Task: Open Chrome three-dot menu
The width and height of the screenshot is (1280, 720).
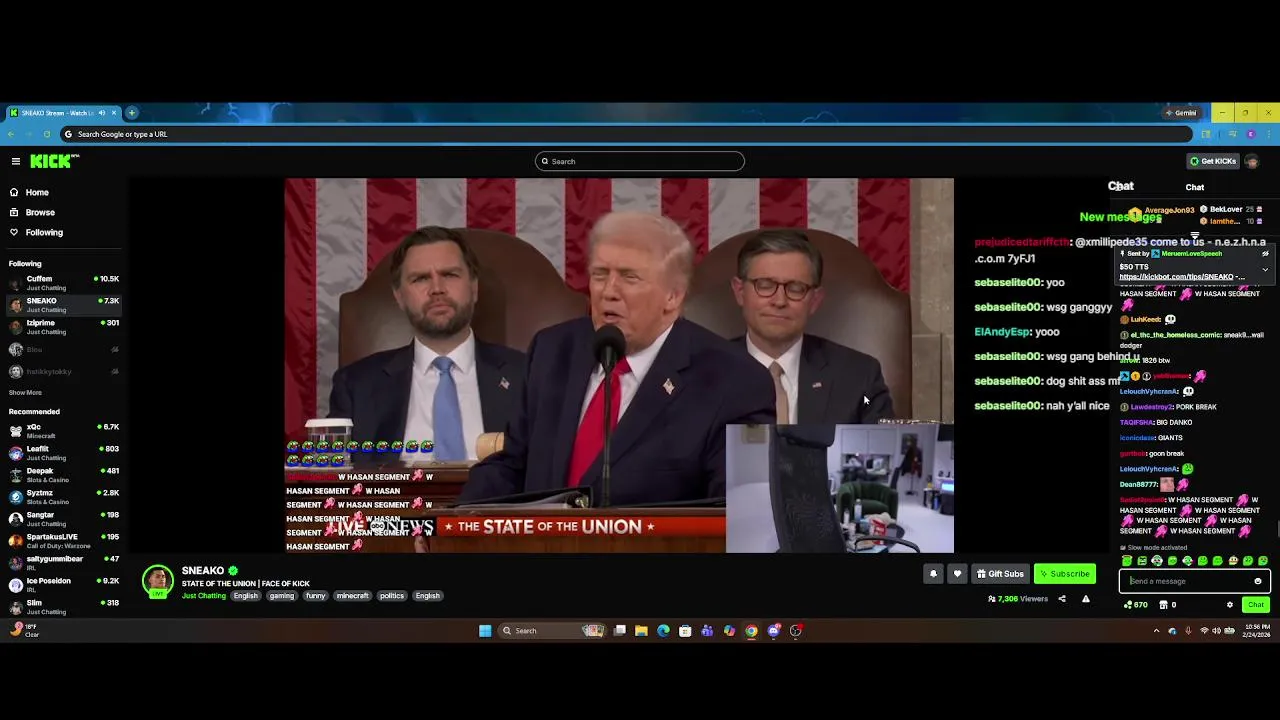Action: tap(1268, 134)
